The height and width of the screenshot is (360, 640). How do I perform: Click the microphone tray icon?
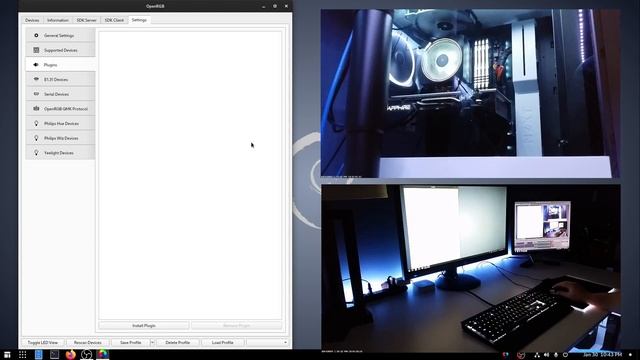point(556,355)
